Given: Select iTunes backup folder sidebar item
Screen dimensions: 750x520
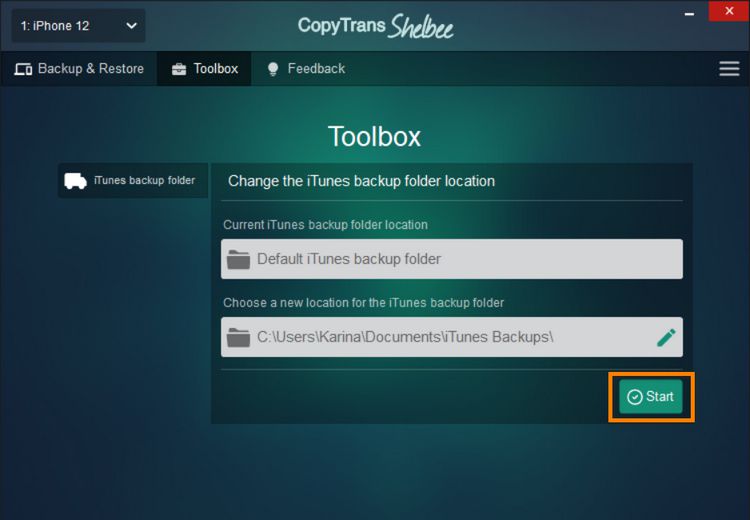Looking at the screenshot, I should [133, 180].
